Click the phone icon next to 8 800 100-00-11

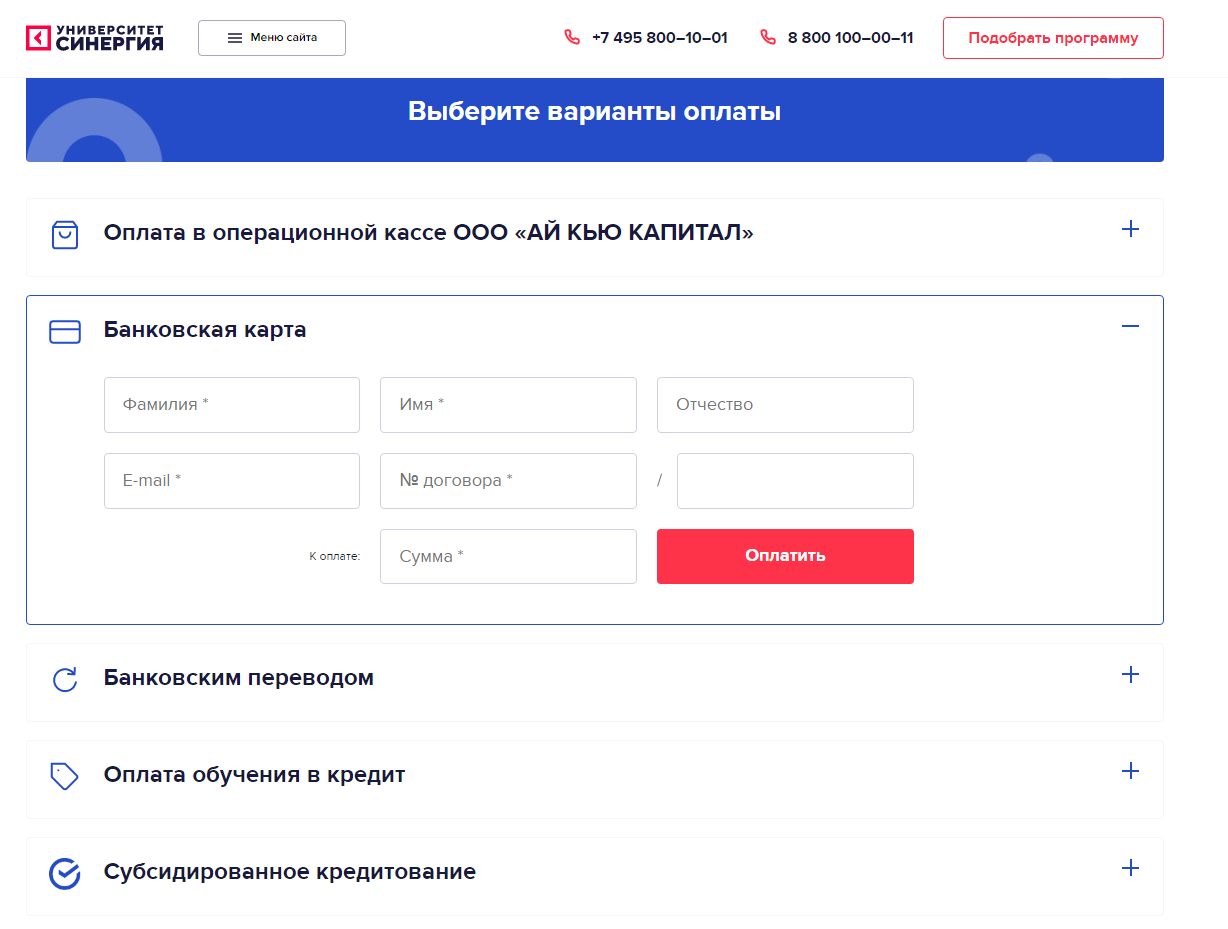768,38
